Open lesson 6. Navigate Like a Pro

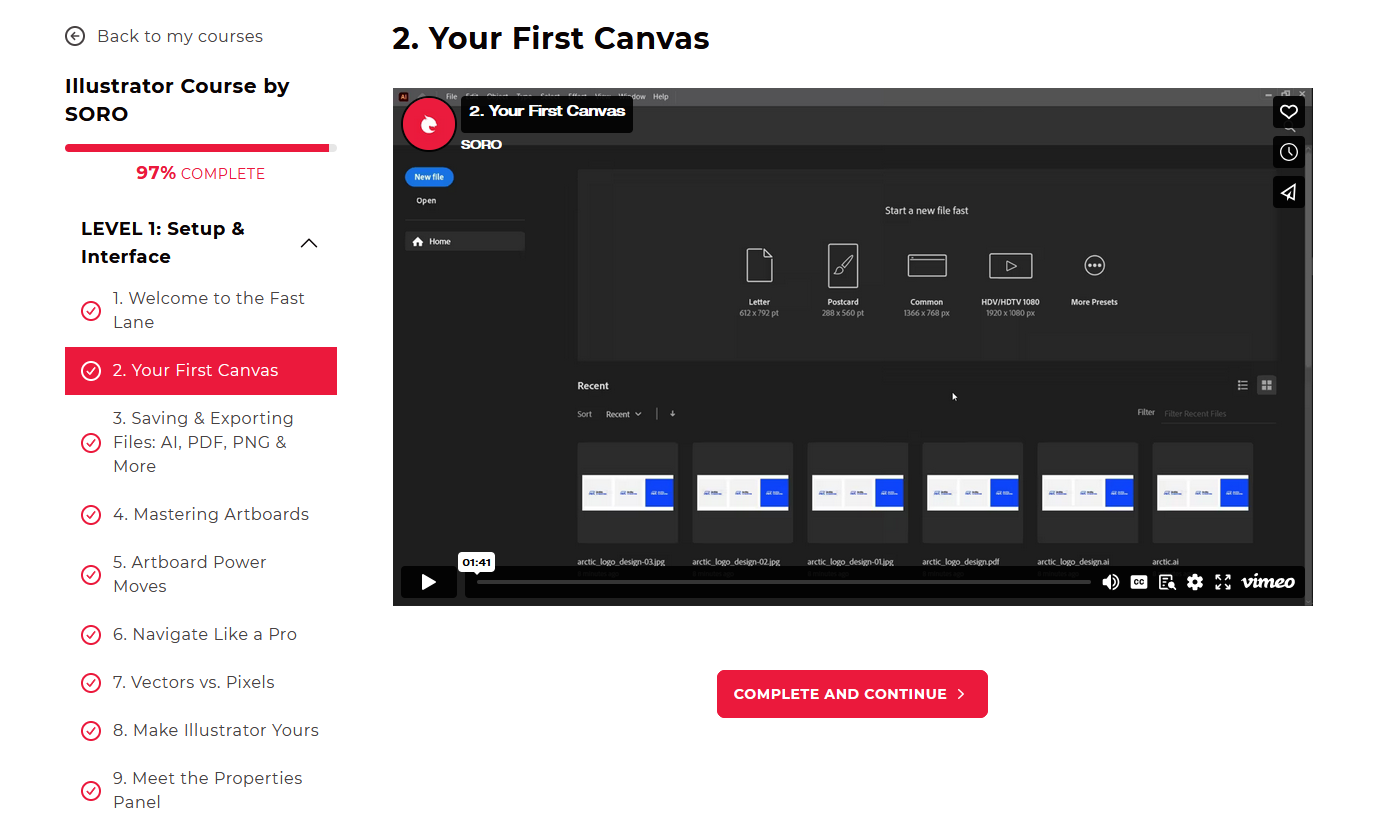pos(204,634)
